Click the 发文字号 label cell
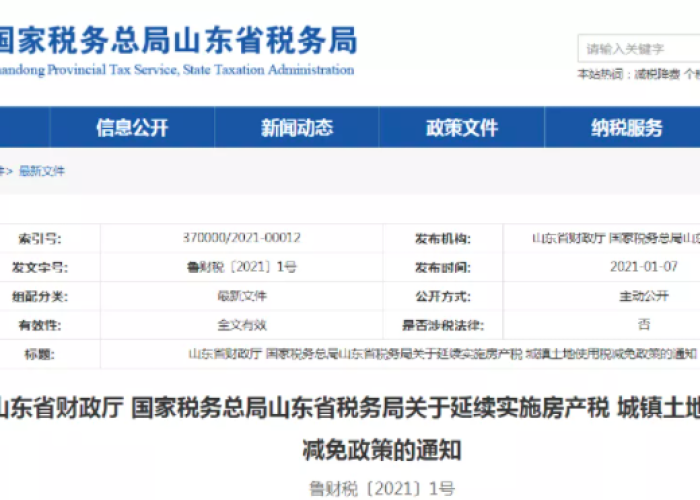 40,267
